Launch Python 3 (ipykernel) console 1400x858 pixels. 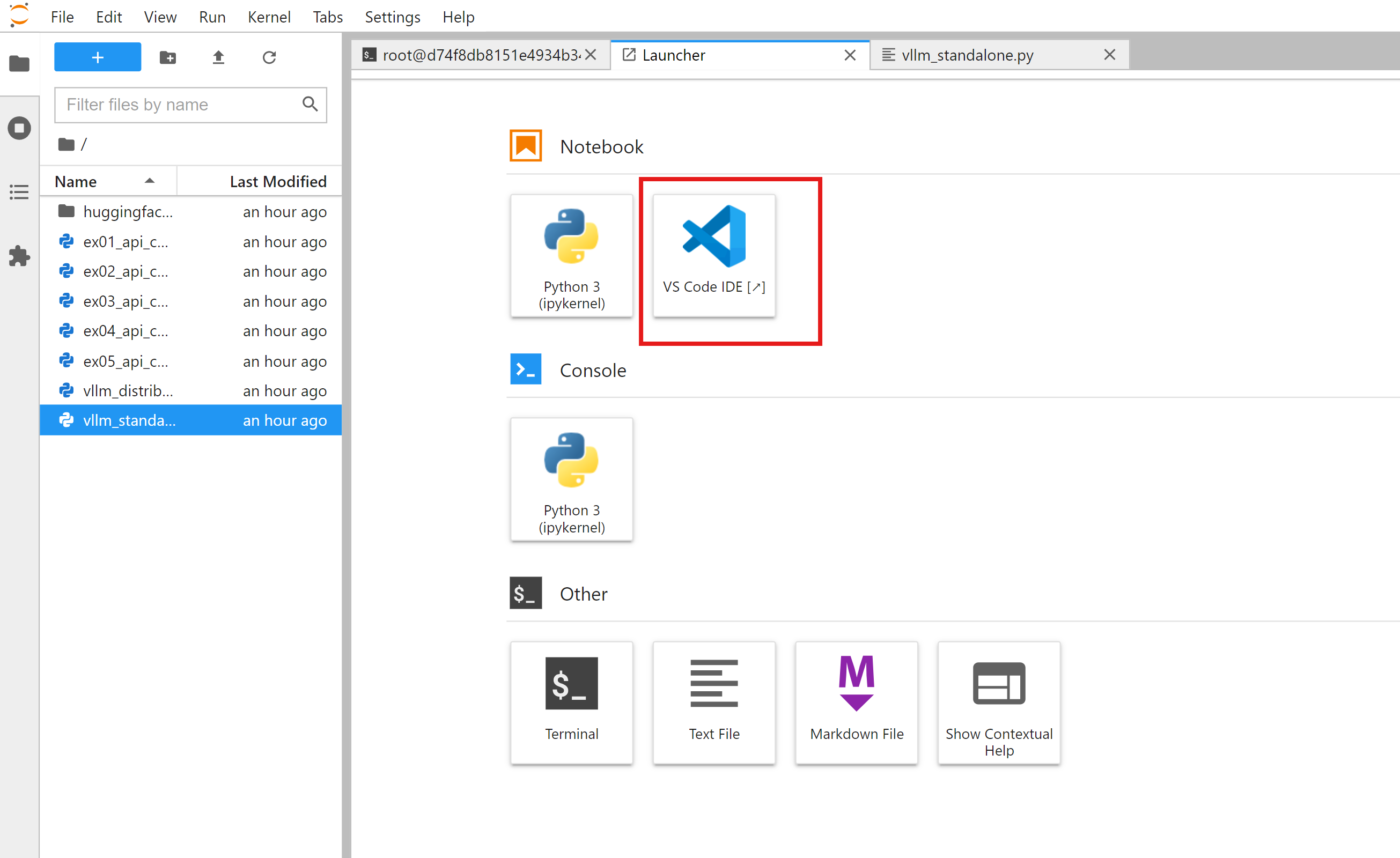(572, 479)
